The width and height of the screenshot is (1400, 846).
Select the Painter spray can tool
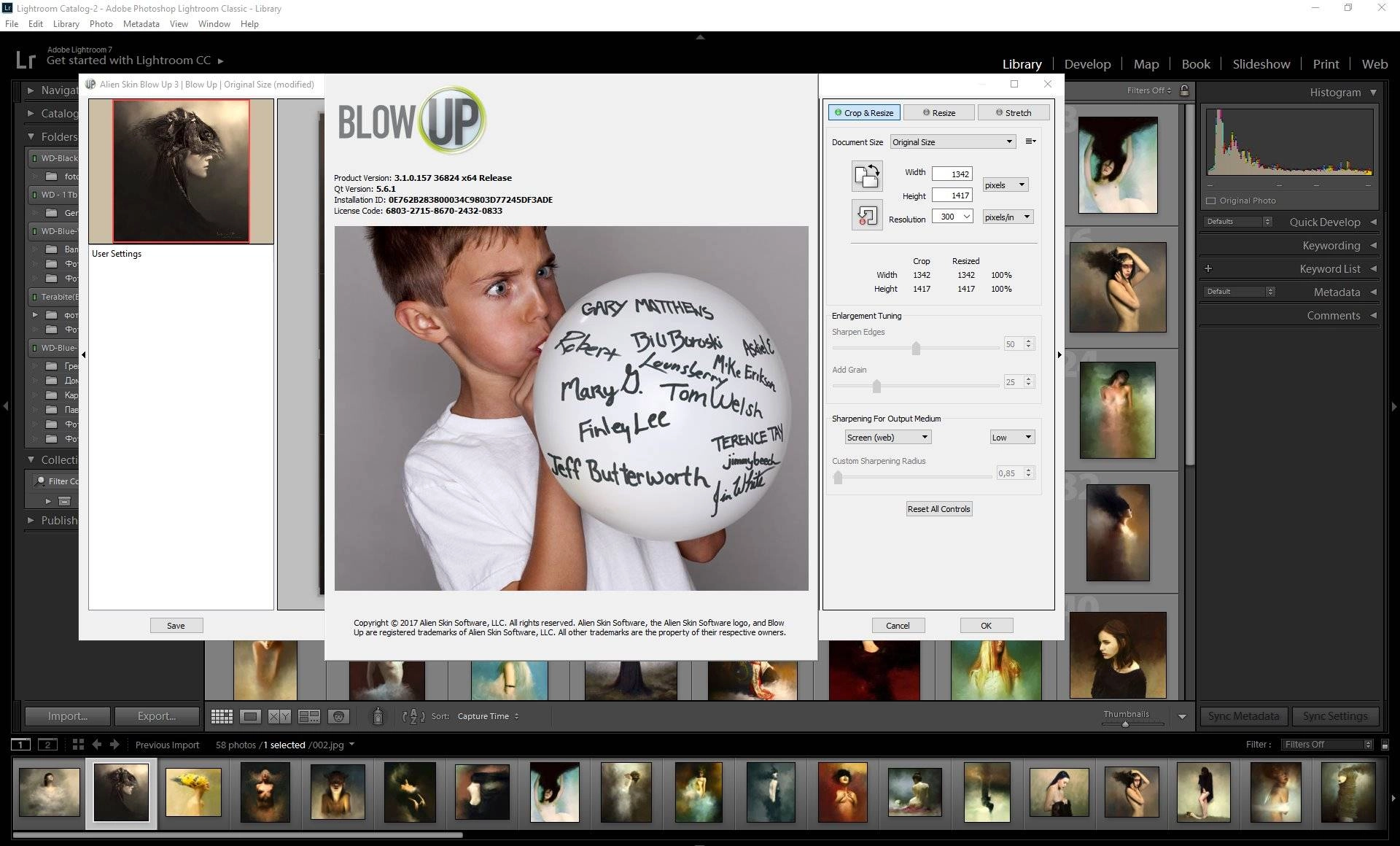[x=378, y=716]
